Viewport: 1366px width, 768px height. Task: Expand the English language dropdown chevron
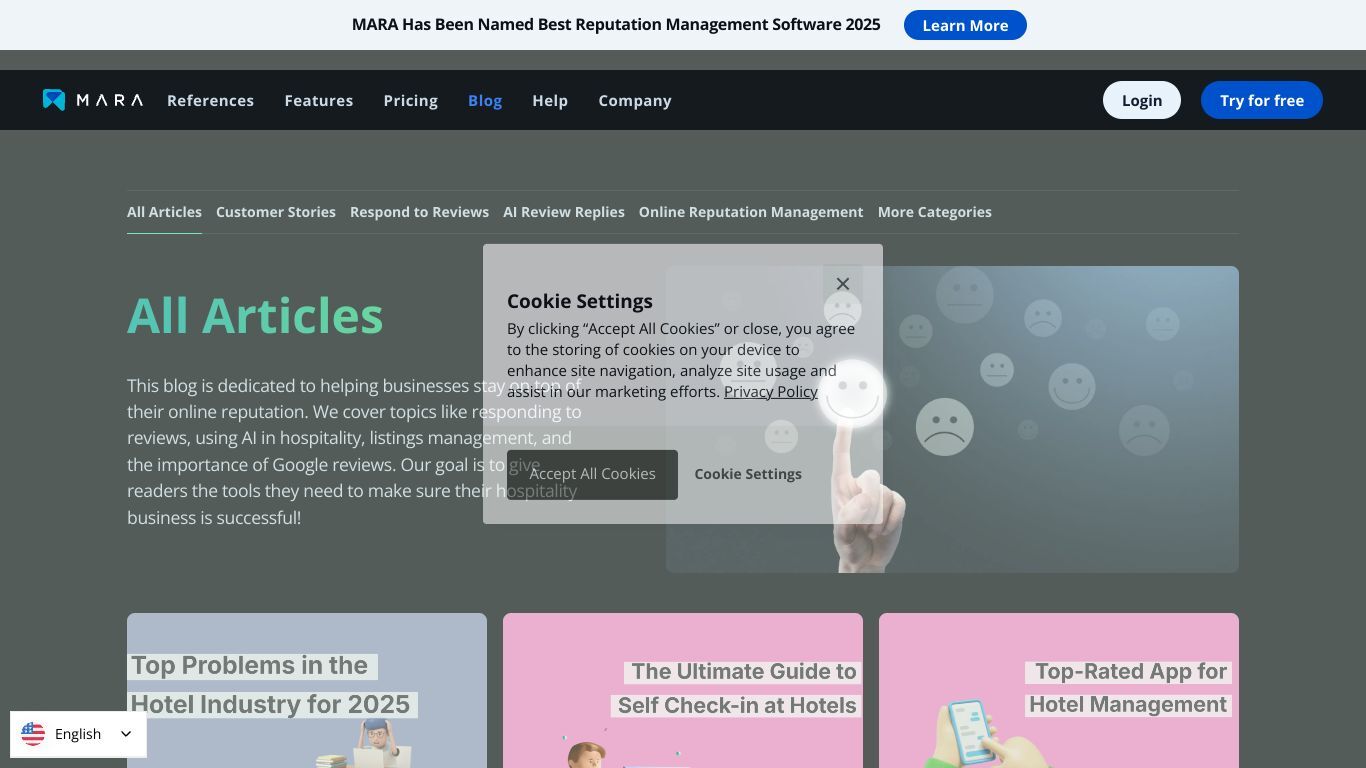tap(126, 734)
